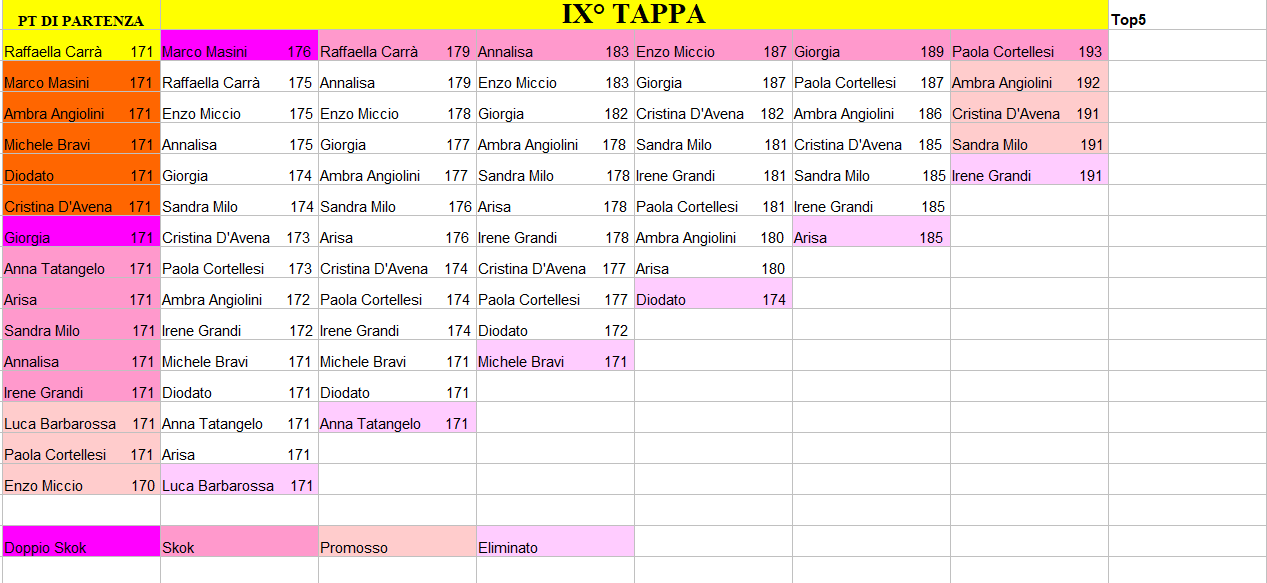Image resolution: width=1267 pixels, height=583 pixels.
Task: Select the magenta Giorgia cell with 171
Action: (80, 238)
